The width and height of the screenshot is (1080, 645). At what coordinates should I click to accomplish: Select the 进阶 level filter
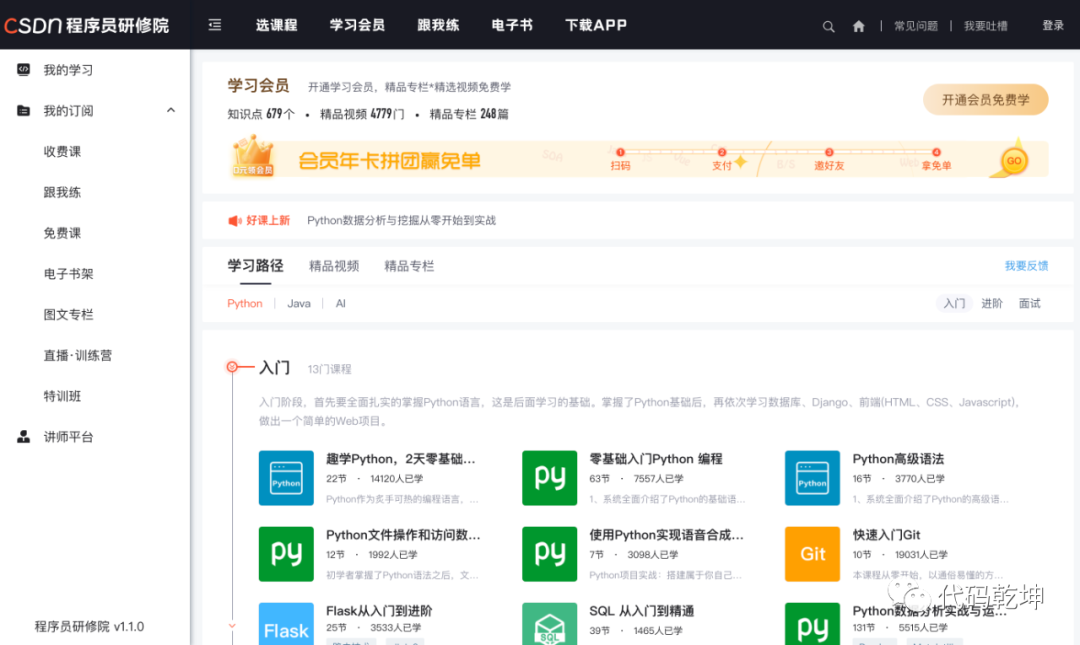tap(992, 304)
